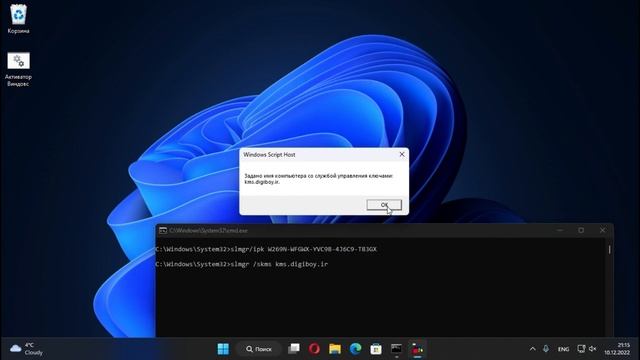640x360 pixels.
Task: Click the slmgr /ipk command line text
Action: [266, 249]
